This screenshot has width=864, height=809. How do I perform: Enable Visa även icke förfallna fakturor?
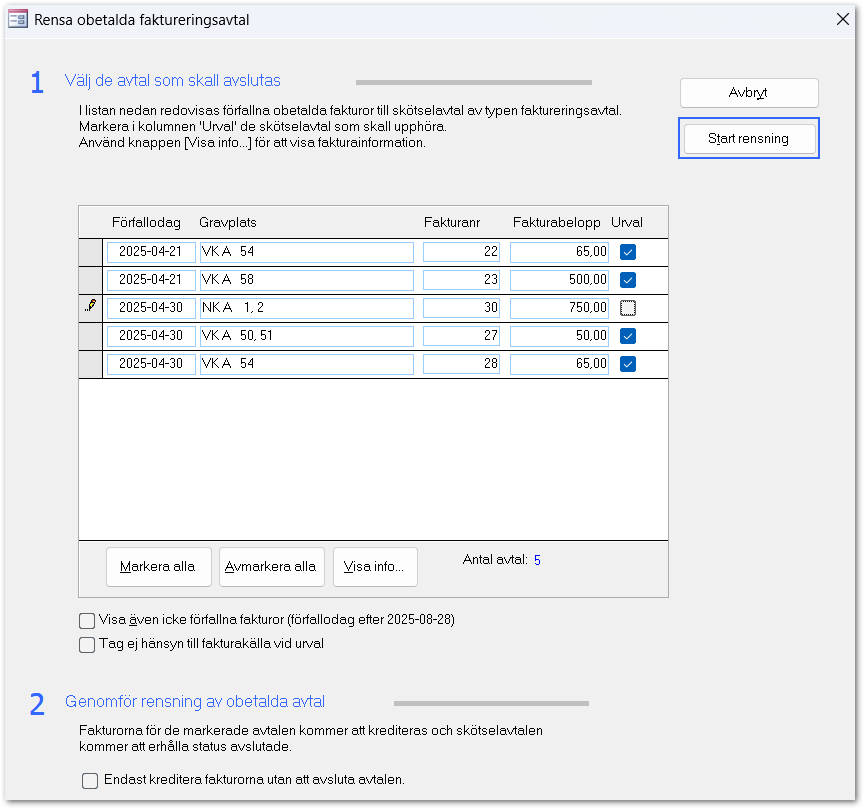[x=87, y=620]
